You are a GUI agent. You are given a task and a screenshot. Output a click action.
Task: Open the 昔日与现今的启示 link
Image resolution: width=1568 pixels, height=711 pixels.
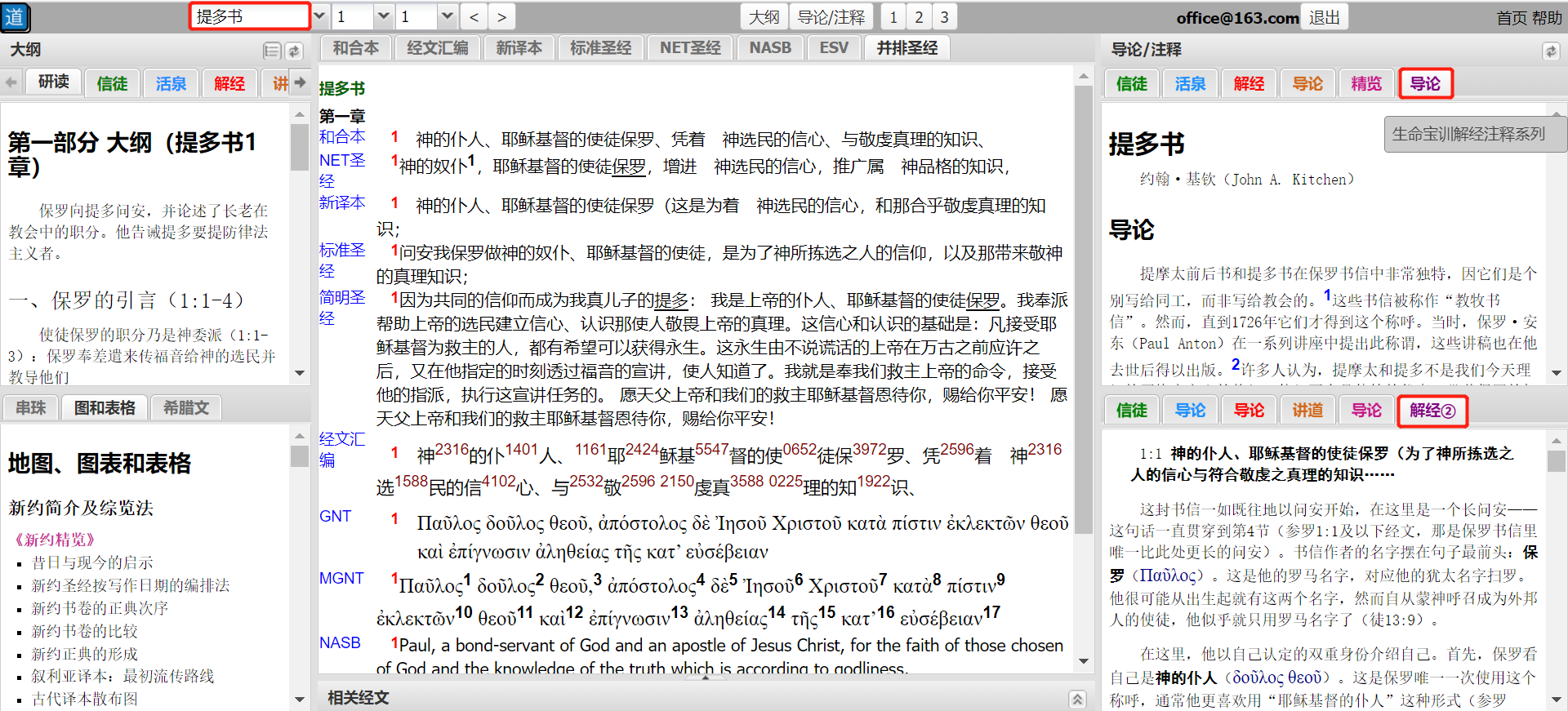tap(92, 562)
